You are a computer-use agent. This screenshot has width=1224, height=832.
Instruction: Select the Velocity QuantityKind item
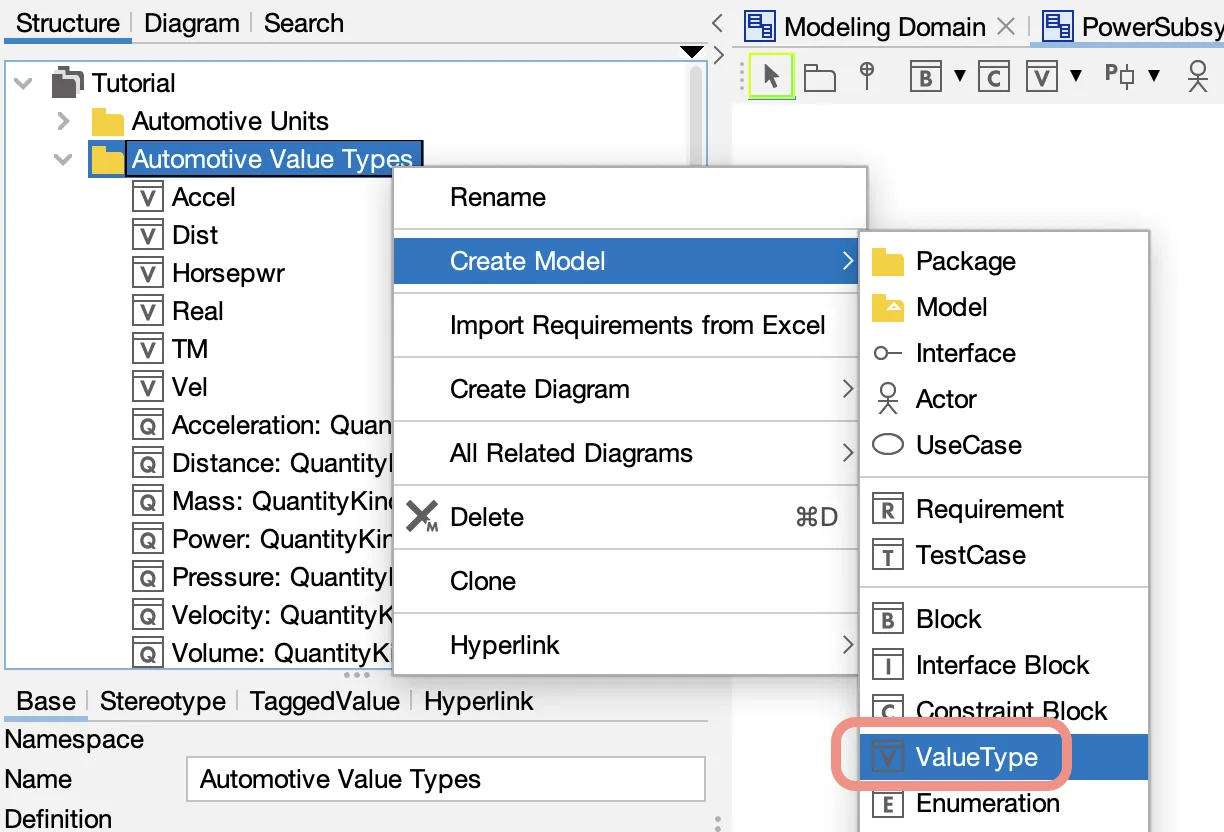click(x=281, y=615)
